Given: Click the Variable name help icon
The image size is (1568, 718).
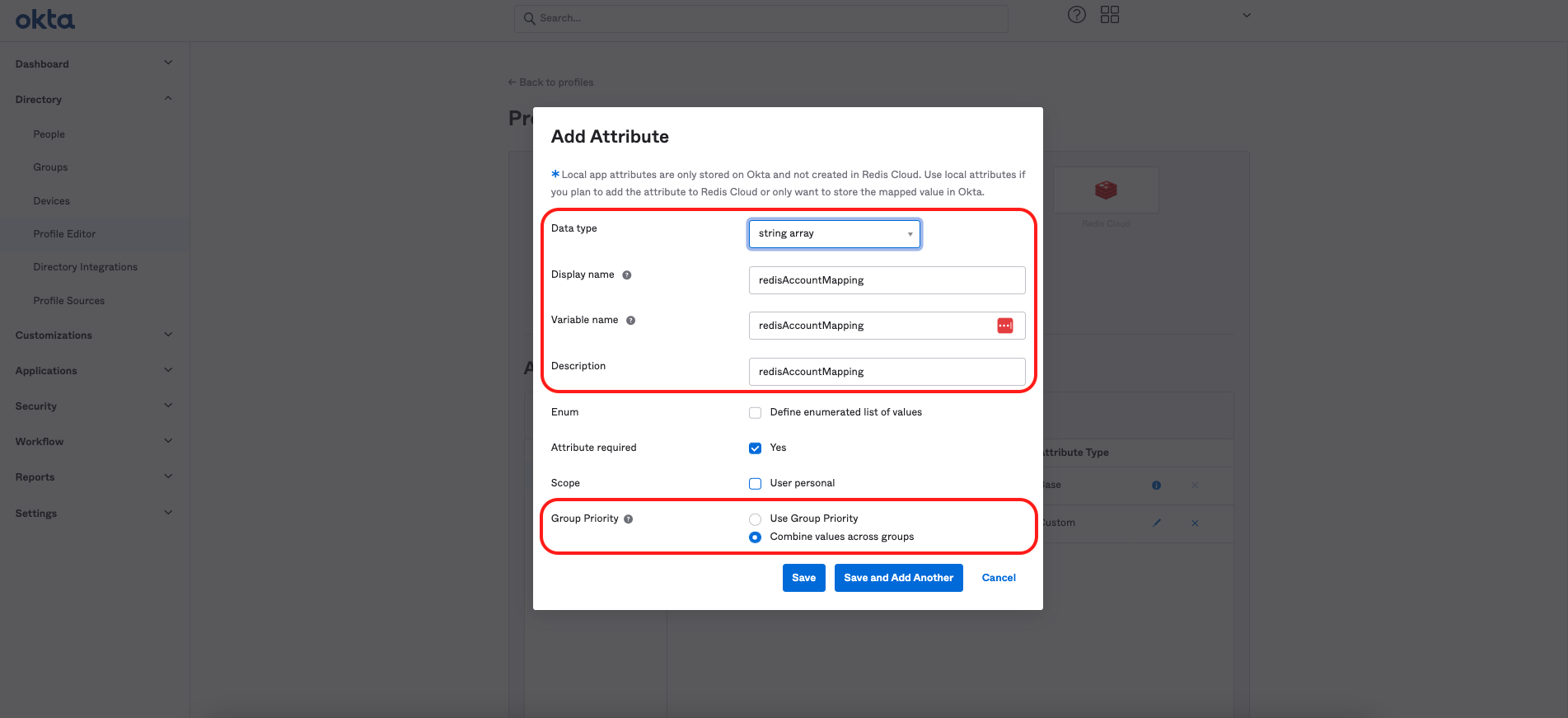Looking at the screenshot, I should pyautogui.click(x=631, y=321).
